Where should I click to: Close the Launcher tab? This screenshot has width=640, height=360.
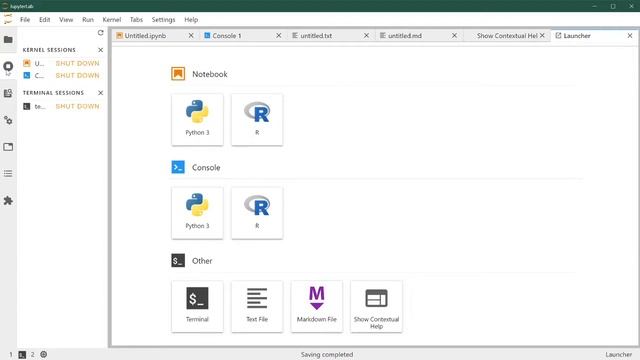coord(630,36)
